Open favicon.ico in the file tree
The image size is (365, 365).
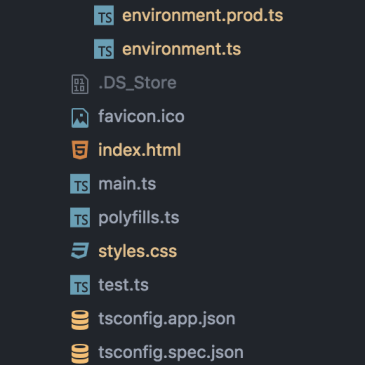(141, 116)
